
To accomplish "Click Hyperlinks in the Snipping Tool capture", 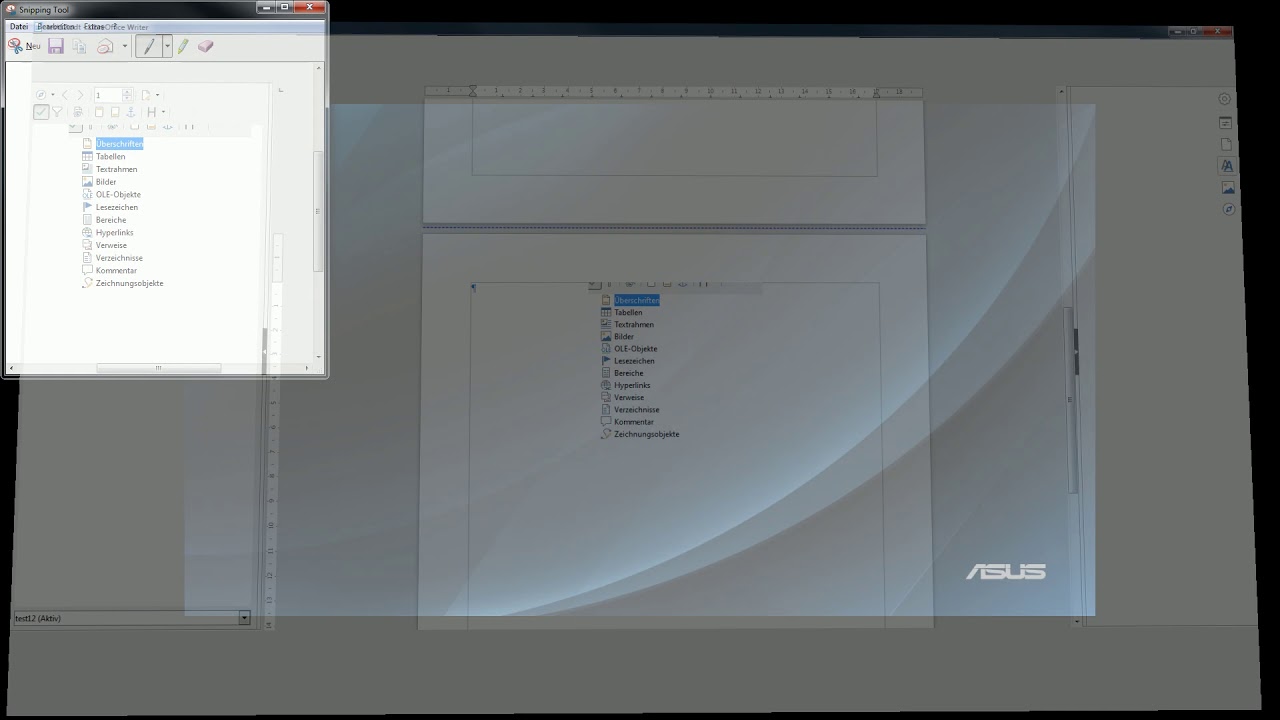I will coord(115,233).
